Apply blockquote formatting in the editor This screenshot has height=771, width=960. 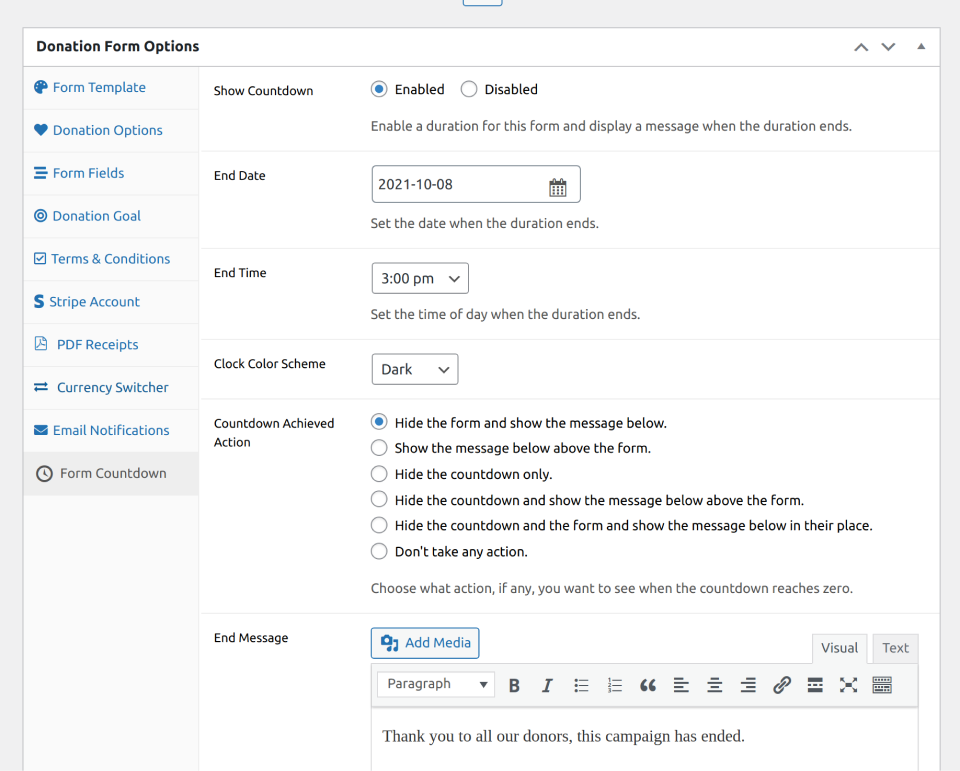pos(648,685)
